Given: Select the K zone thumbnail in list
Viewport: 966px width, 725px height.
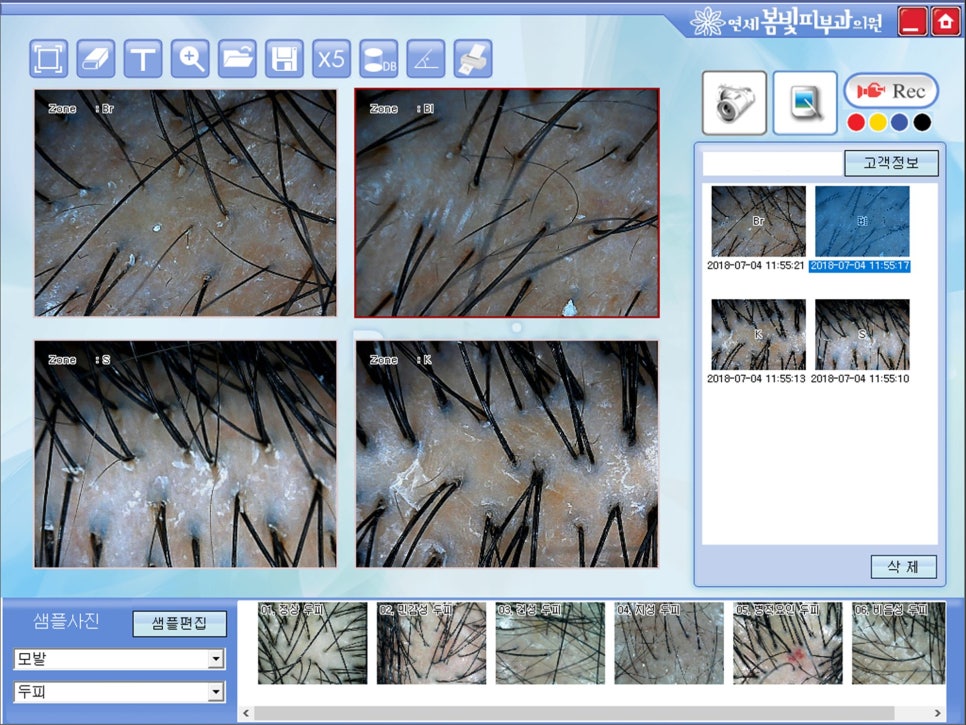Looking at the screenshot, I should point(758,335).
